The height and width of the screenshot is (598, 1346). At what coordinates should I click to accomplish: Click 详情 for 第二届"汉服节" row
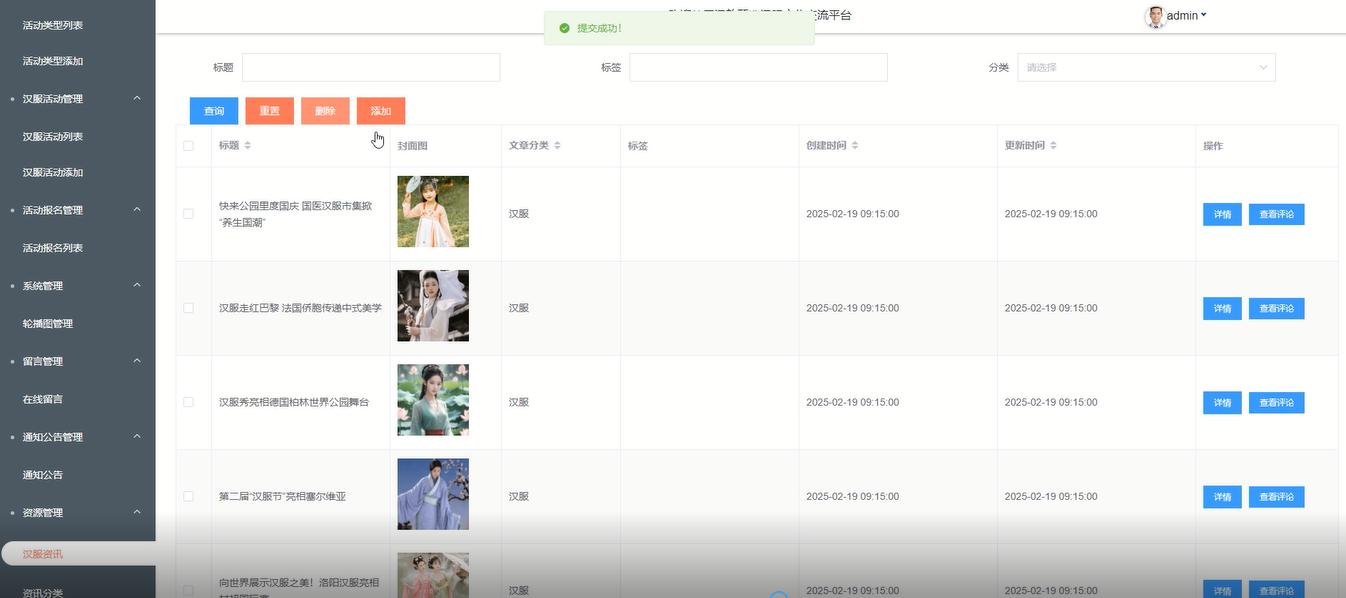tap(1222, 496)
